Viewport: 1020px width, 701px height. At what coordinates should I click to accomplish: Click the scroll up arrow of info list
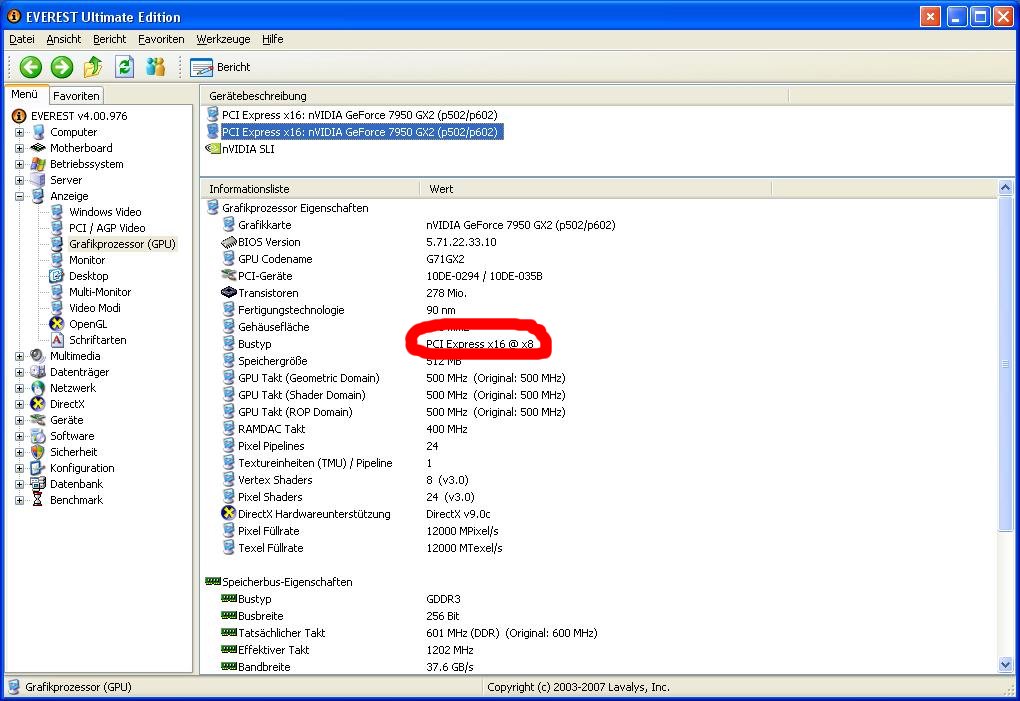(1005, 188)
